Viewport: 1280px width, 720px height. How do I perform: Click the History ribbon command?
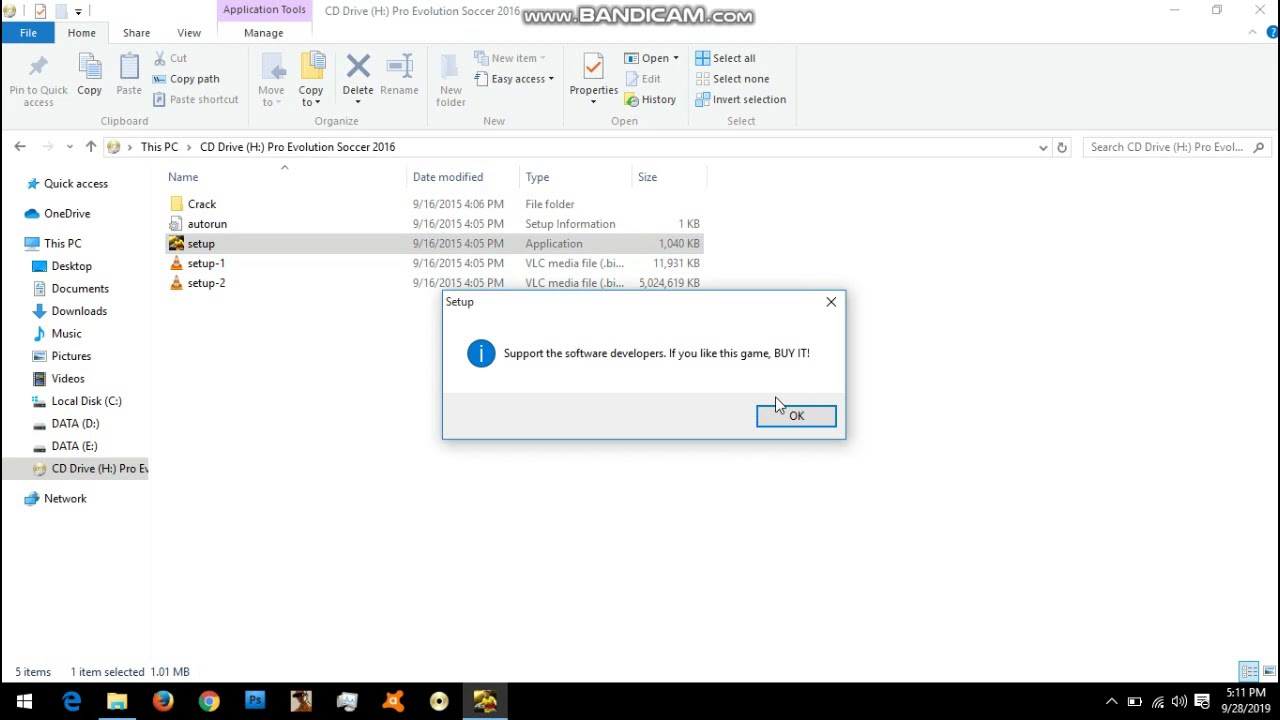click(x=650, y=99)
